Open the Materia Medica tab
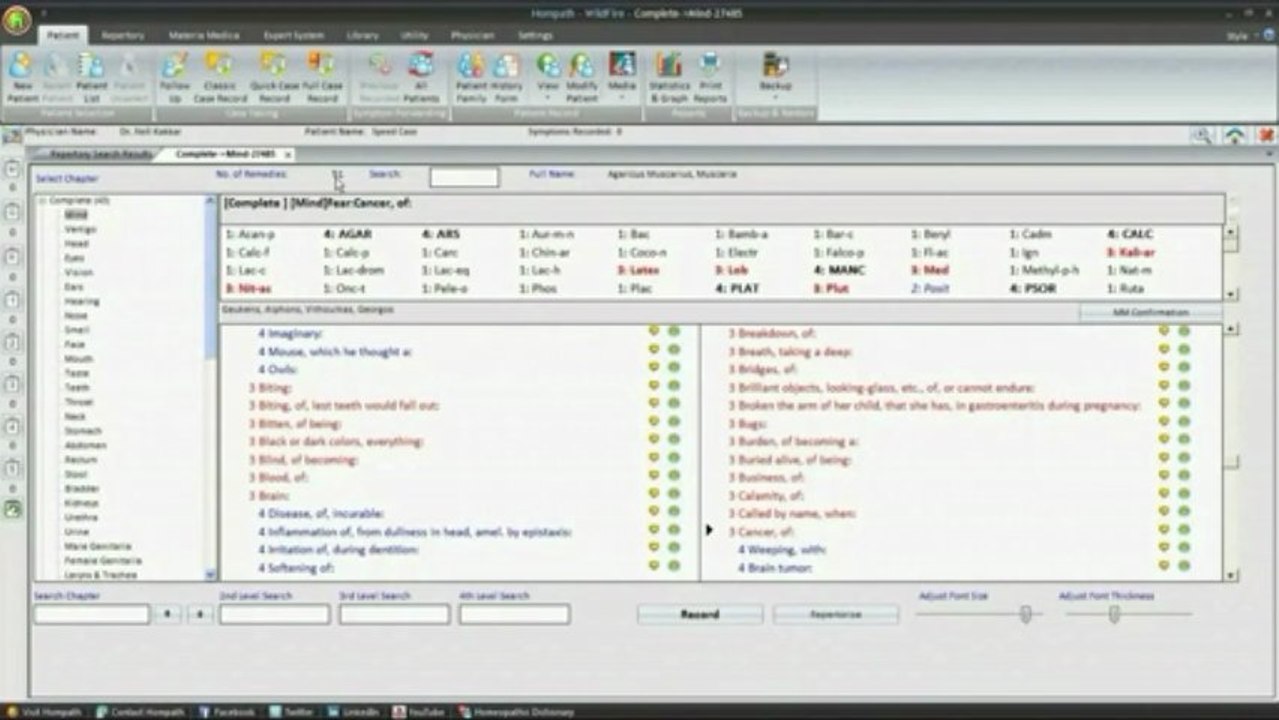1279x720 pixels. [204, 35]
